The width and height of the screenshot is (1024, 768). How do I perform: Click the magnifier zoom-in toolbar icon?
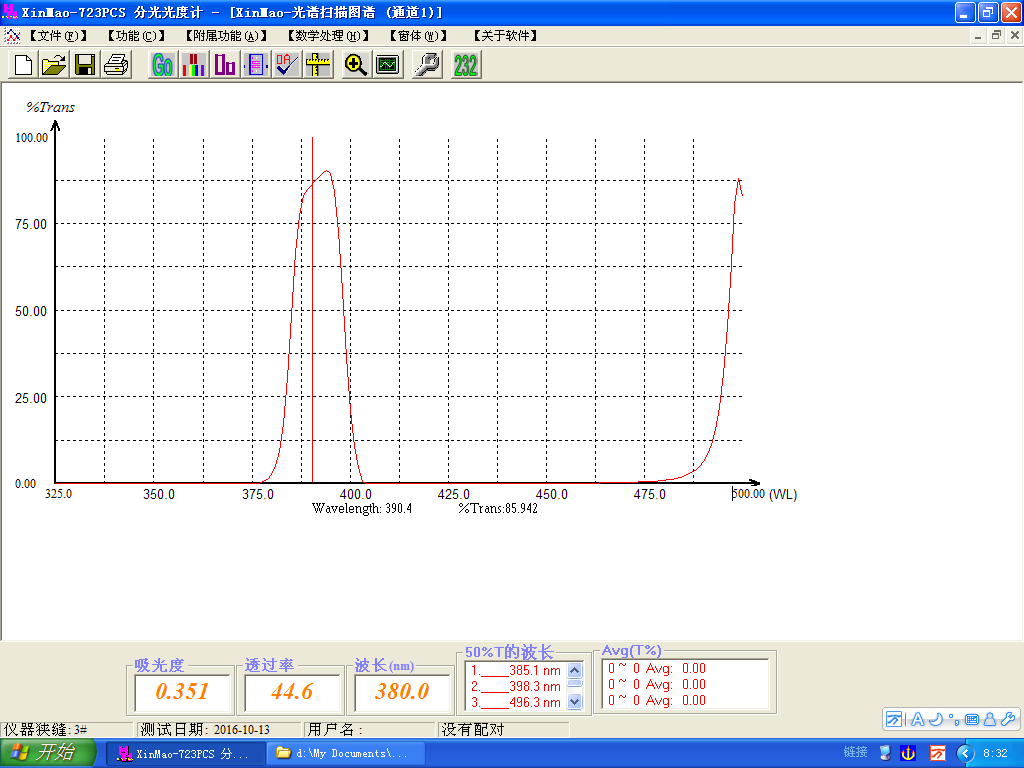[x=356, y=65]
